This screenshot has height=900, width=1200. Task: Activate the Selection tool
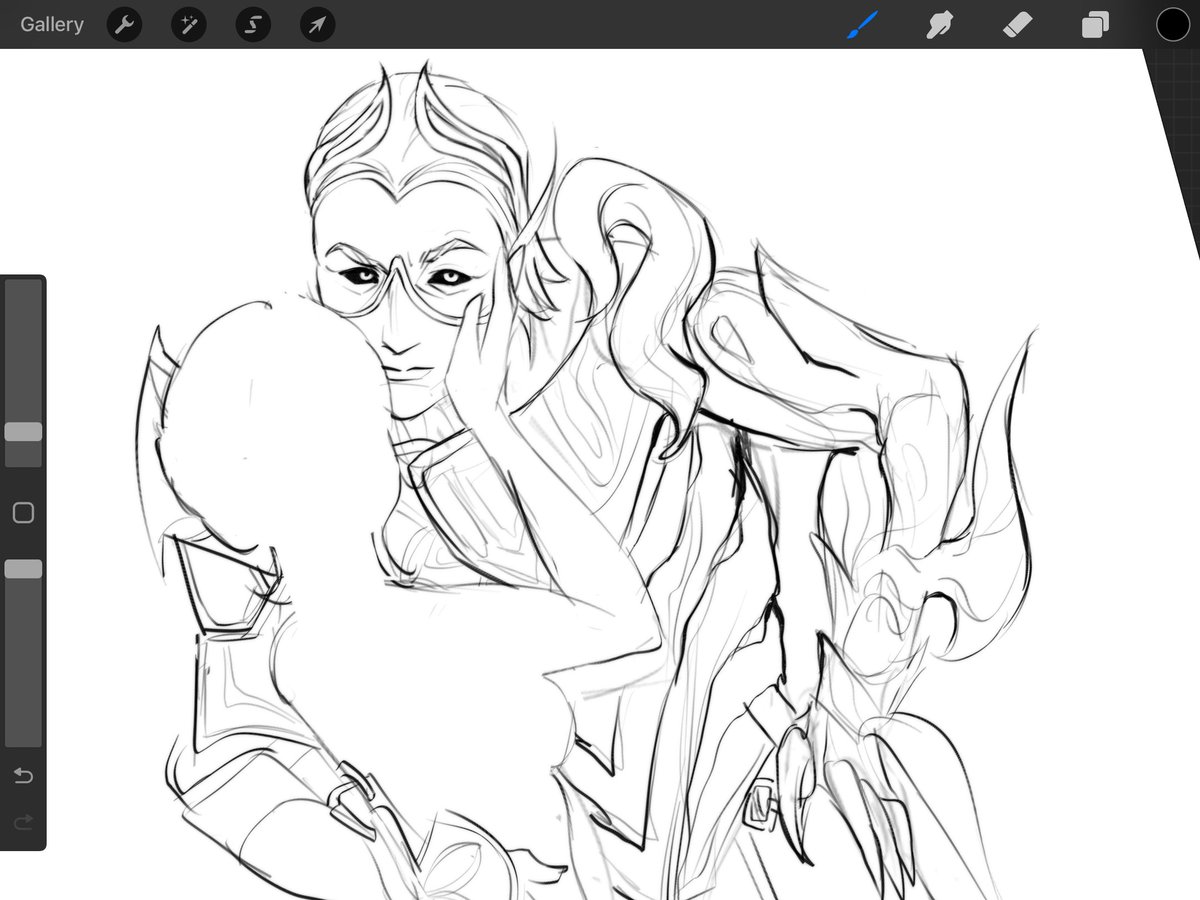click(x=253, y=25)
